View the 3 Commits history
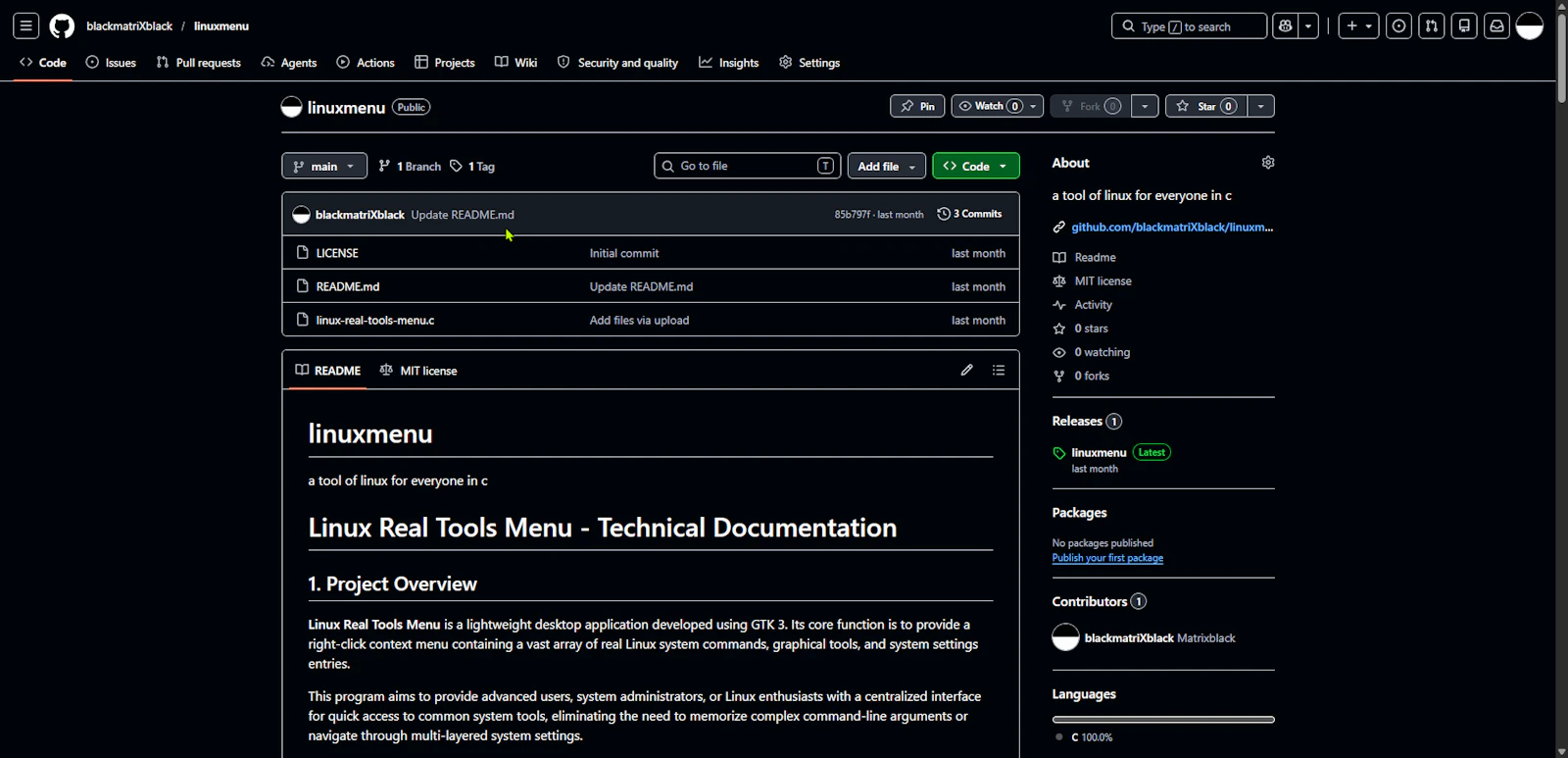 (x=970, y=214)
